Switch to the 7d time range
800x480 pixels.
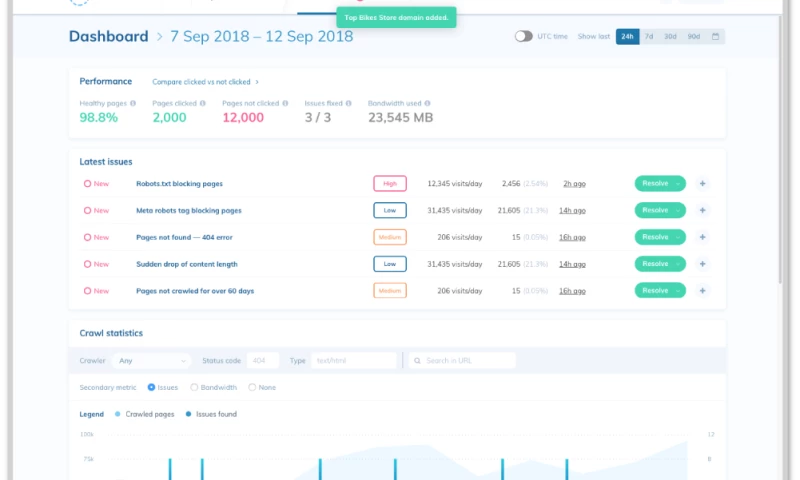pyautogui.click(x=649, y=37)
